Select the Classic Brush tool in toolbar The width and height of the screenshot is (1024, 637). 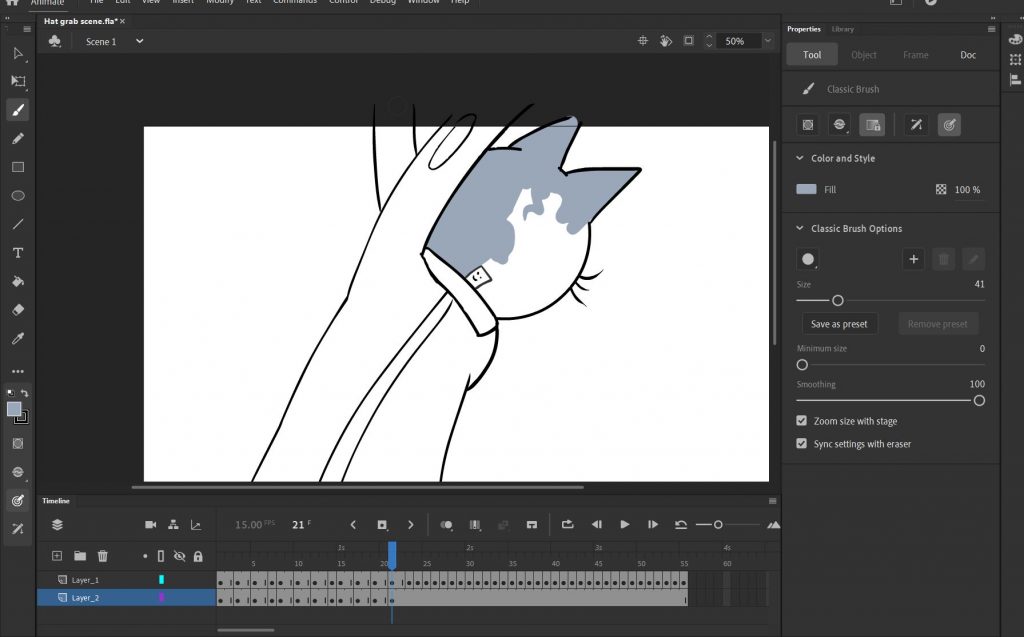click(x=18, y=110)
